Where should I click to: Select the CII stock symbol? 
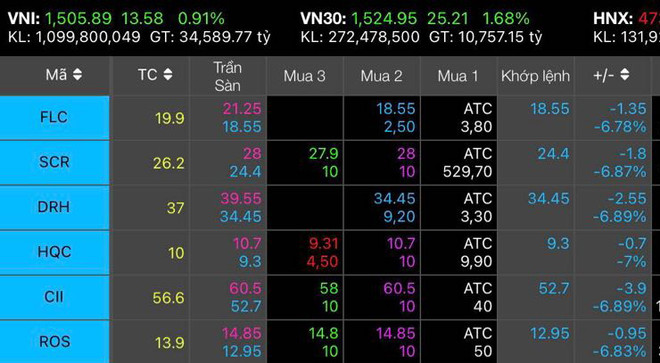(x=54, y=297)
